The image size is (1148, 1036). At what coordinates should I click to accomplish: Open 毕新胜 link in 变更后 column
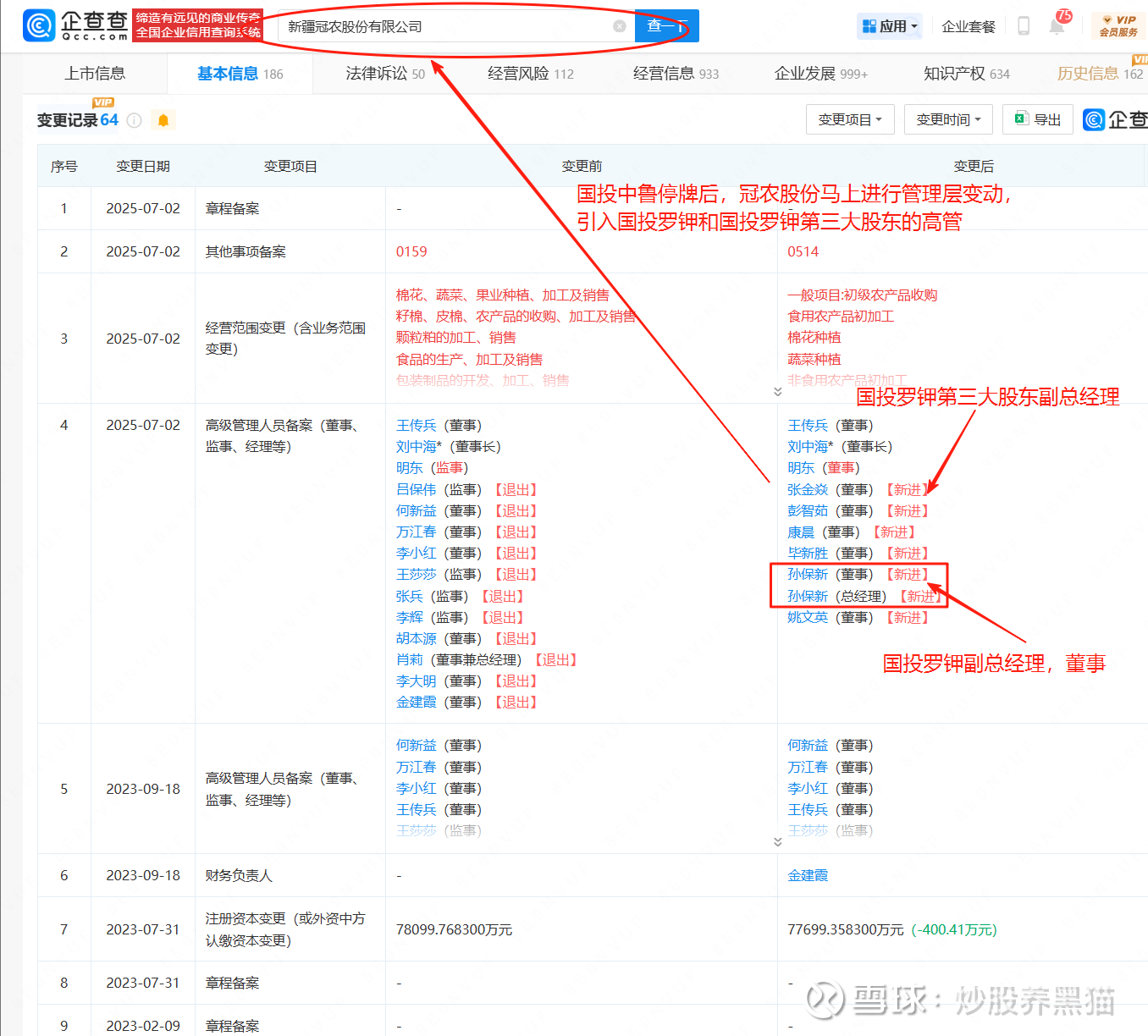[808, 553]
